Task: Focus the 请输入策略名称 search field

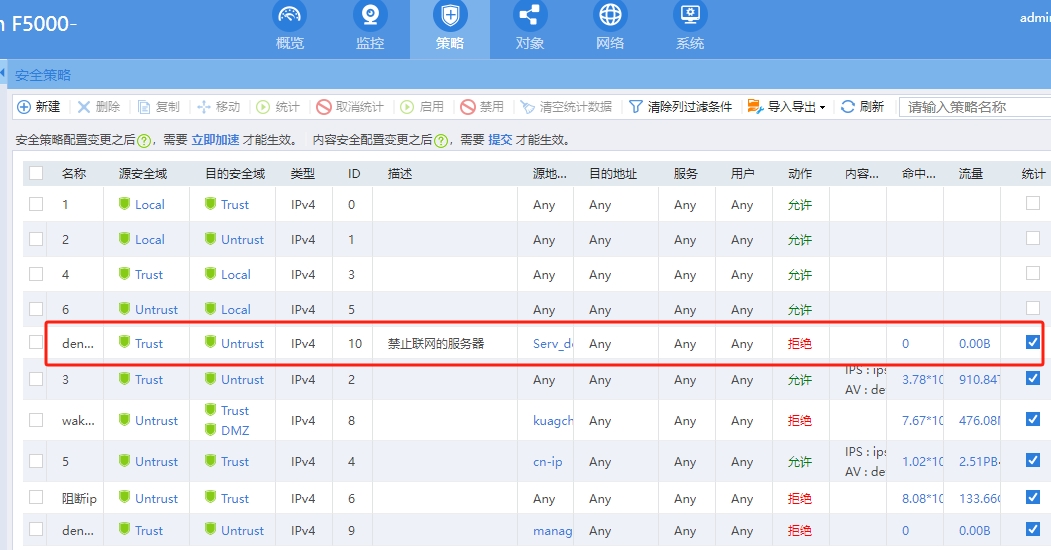Action: click(x=975, y=107)
